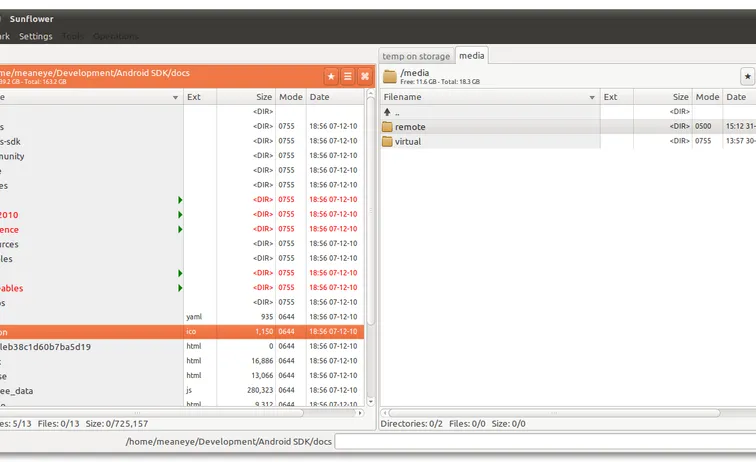Click the left panel vertical scrollbar down arrow
This screenshot has width=756, height=462.
pyautogui.click(x=371, y=402)
